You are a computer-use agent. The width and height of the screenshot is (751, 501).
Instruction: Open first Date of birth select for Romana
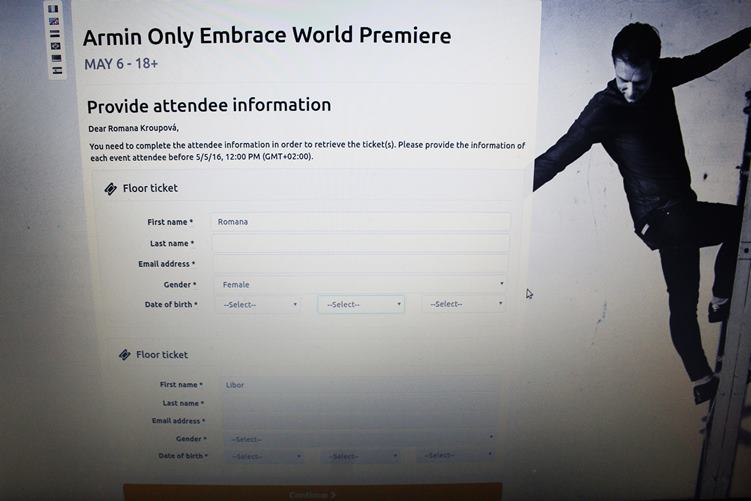258,305
